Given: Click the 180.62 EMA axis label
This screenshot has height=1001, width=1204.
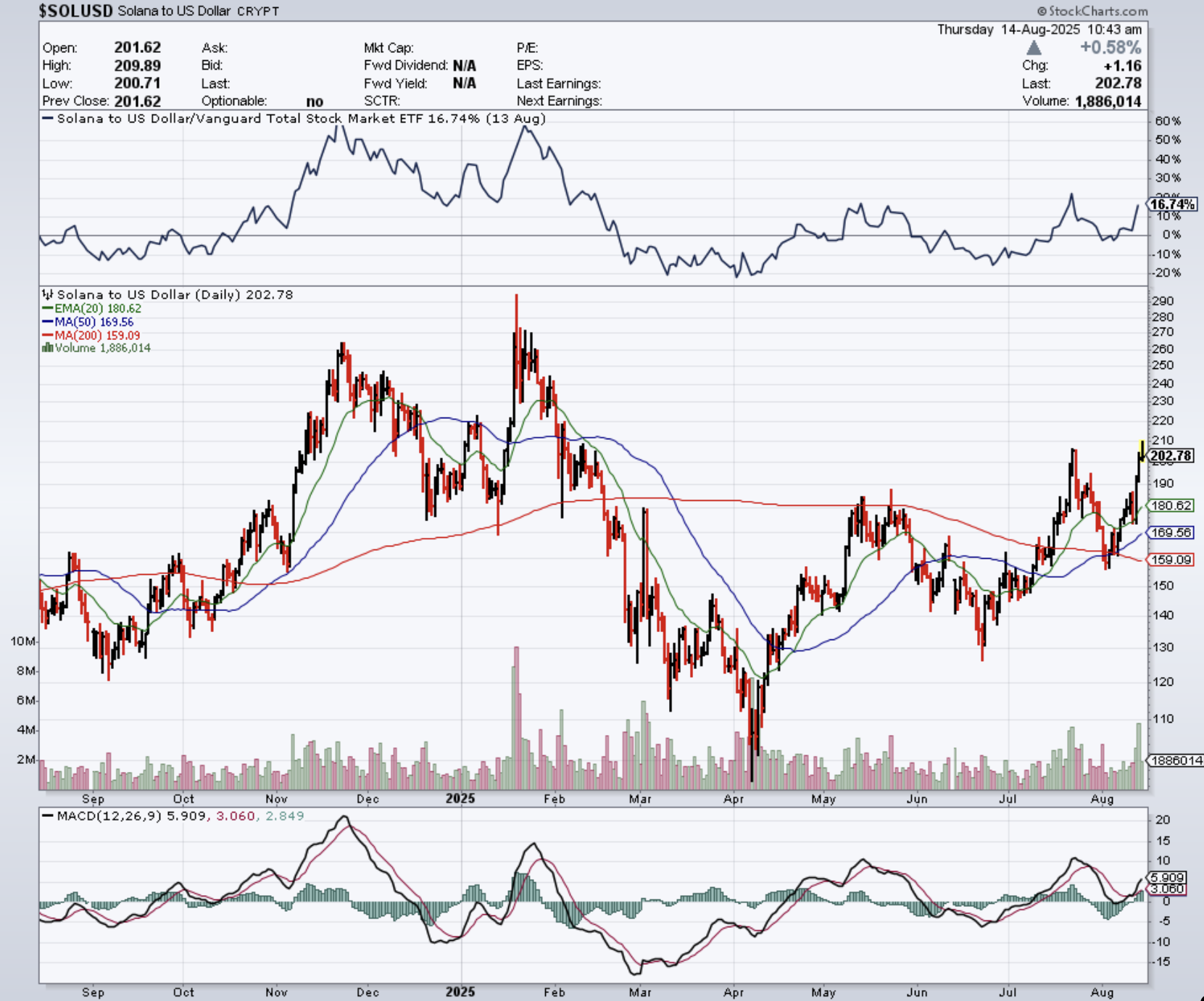Looking at the screenshot, I should tap(1171, 506).
